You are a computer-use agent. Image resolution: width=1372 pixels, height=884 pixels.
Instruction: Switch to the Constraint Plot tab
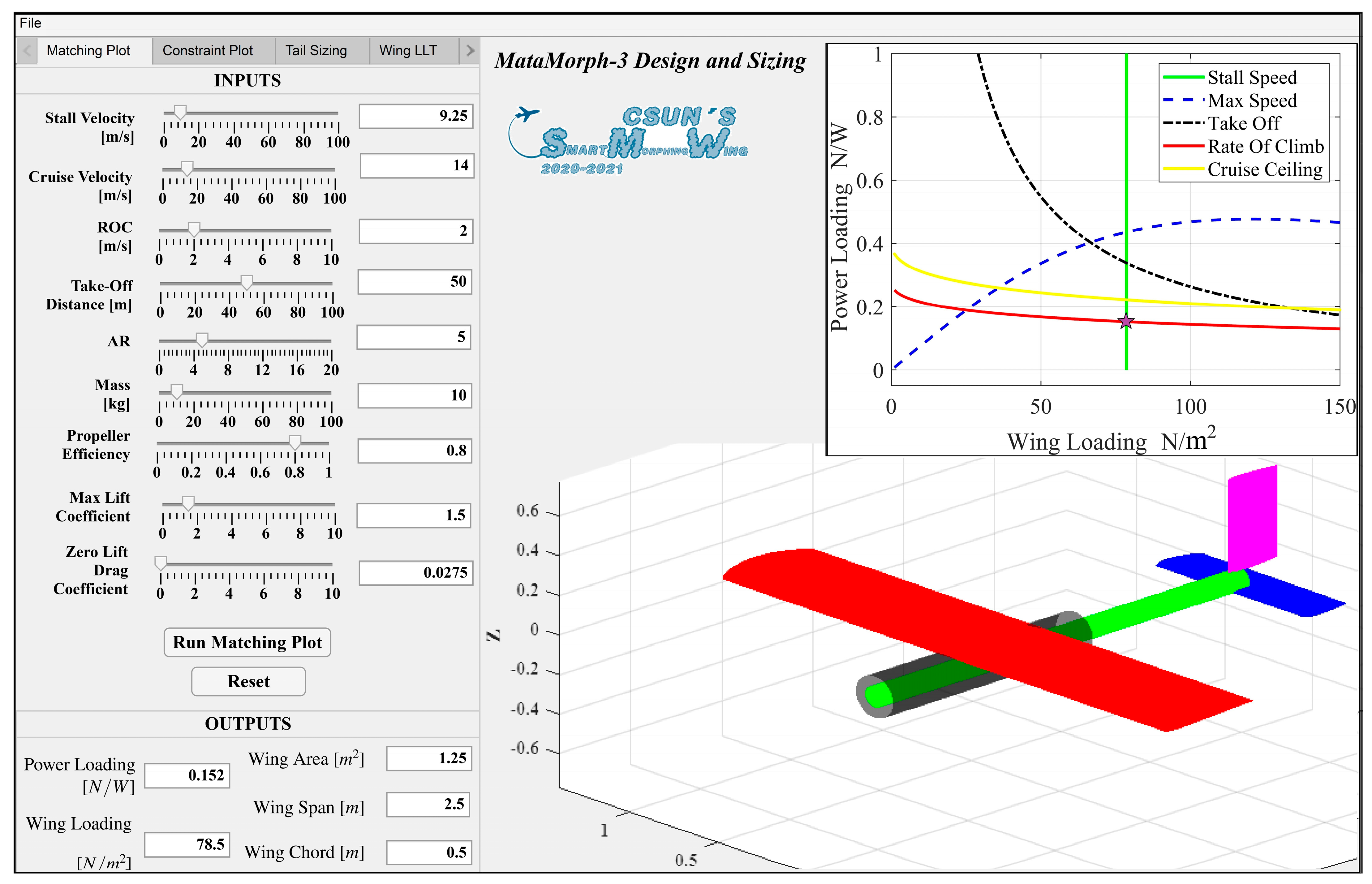pos(207,50)
